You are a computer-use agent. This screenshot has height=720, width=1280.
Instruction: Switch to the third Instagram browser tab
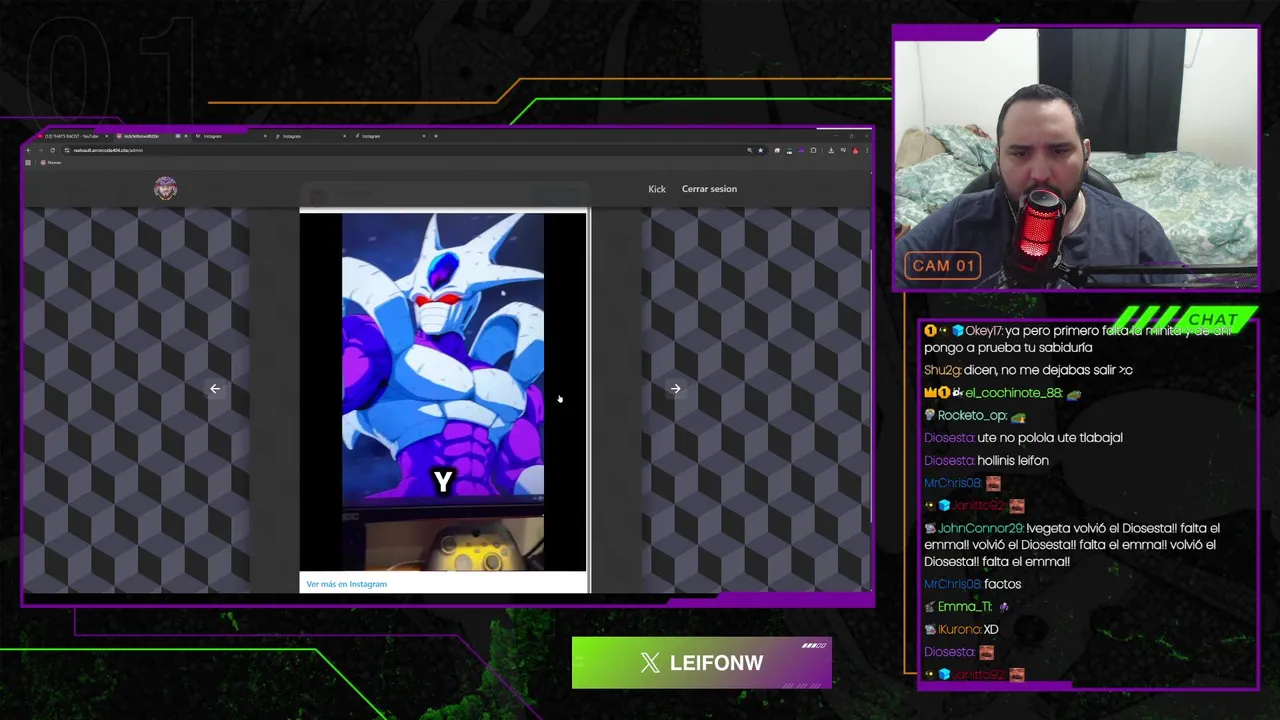390,136
